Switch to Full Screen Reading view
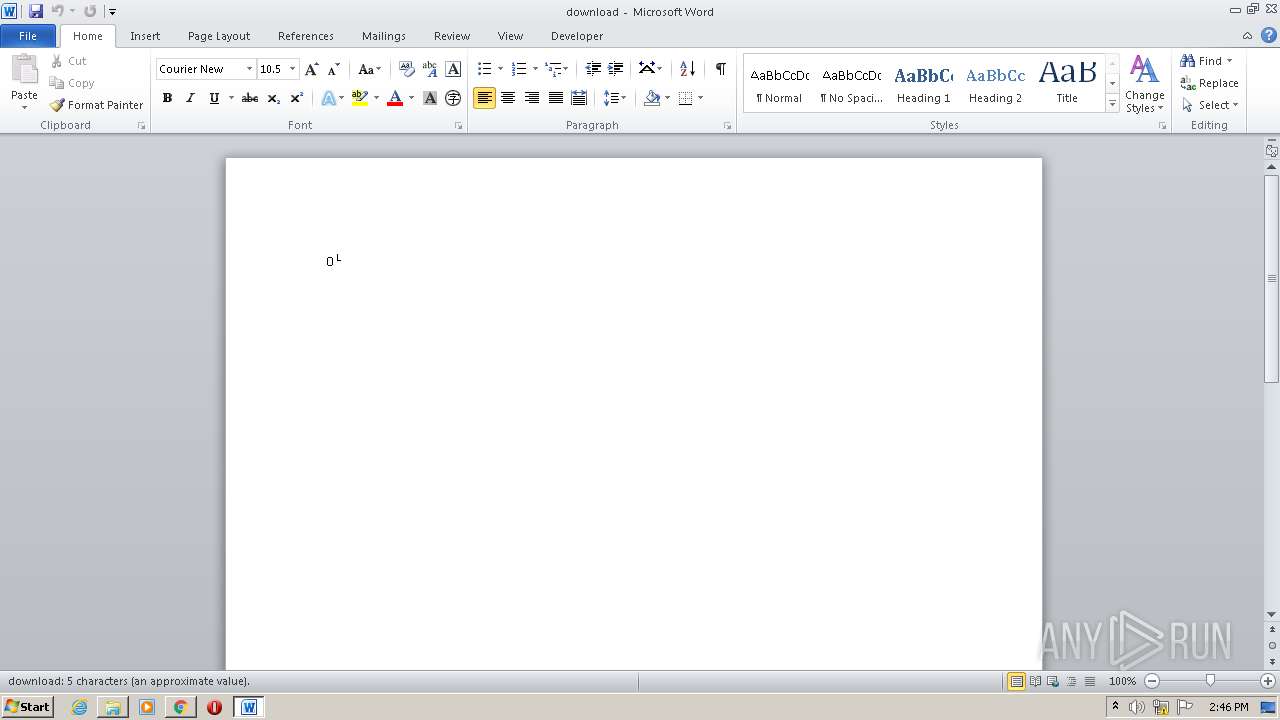 (x=1035, y=681)
